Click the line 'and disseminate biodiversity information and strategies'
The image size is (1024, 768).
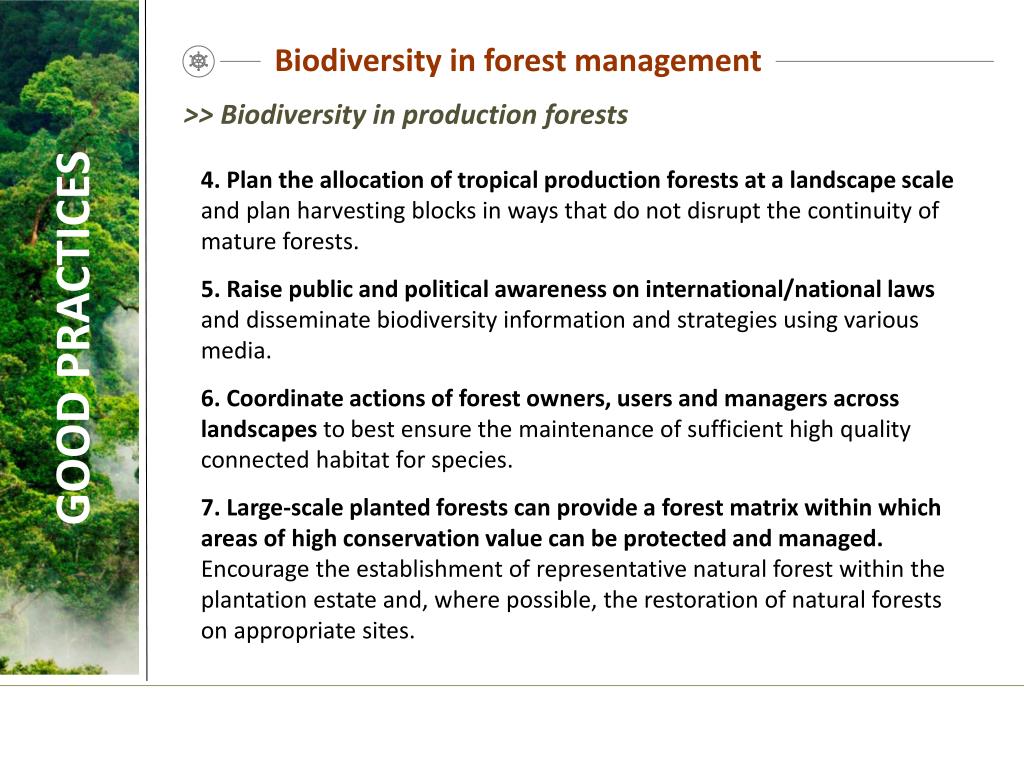point(560,320)
